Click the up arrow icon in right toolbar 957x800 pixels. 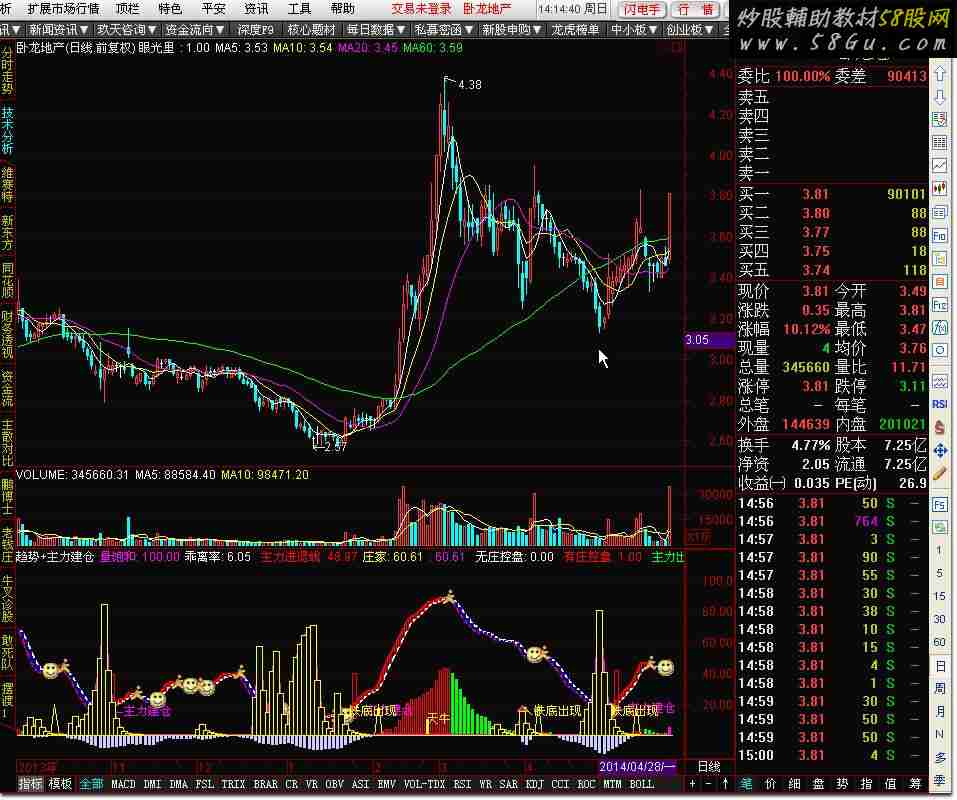(x=940, y=74)
